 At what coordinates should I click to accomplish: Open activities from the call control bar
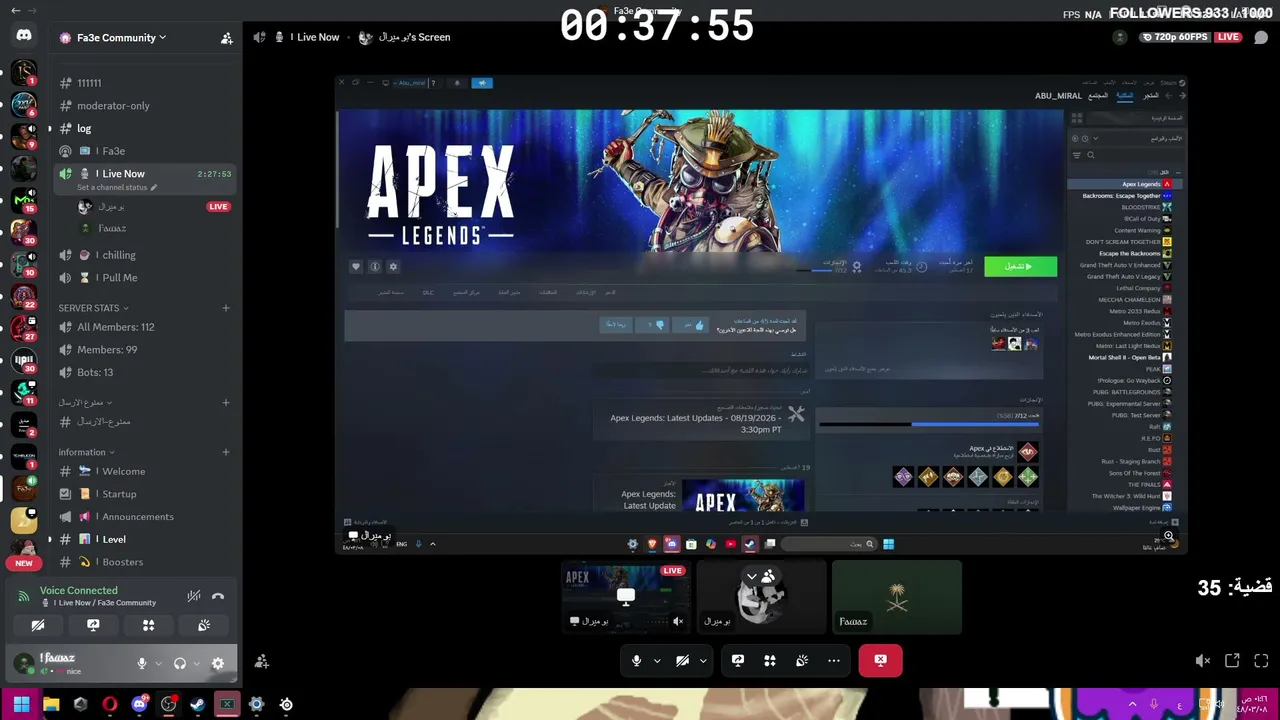point(770,660)
